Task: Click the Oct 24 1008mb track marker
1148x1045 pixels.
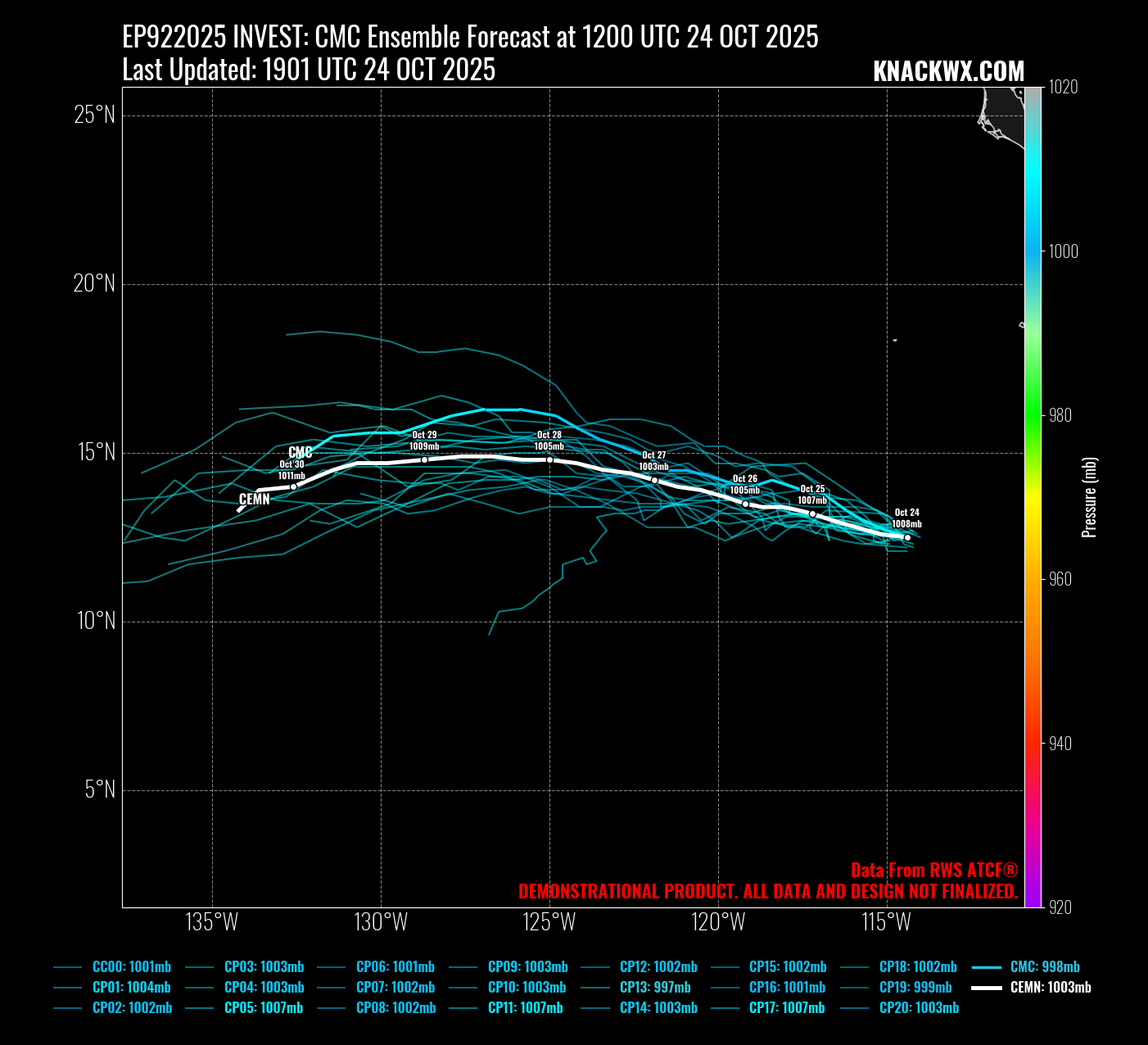Action: coord(906,537)
